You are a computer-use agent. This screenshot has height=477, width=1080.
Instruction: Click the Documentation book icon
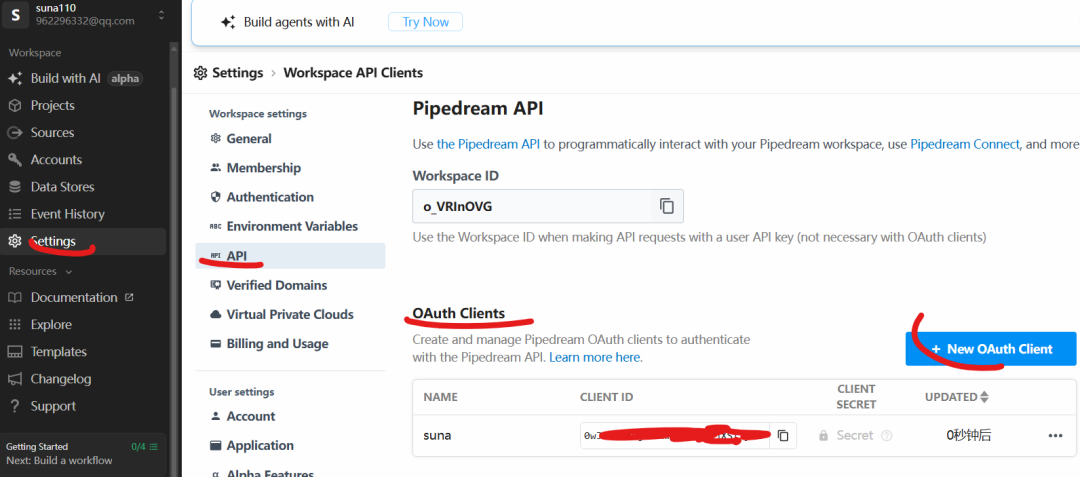(x=14, y=297)
